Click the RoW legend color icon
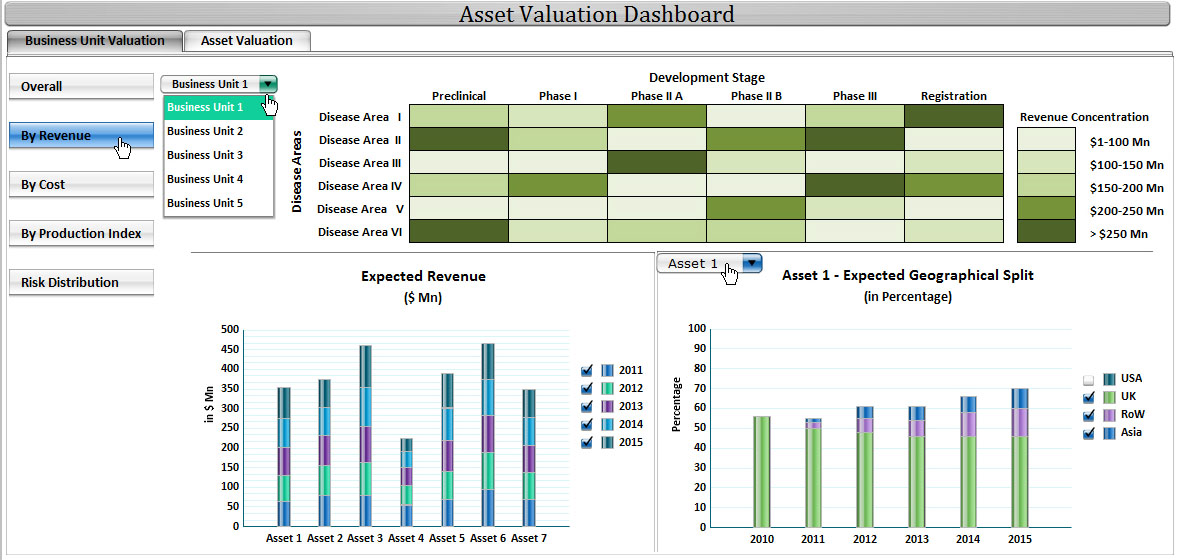 (x=1109, y=415)
